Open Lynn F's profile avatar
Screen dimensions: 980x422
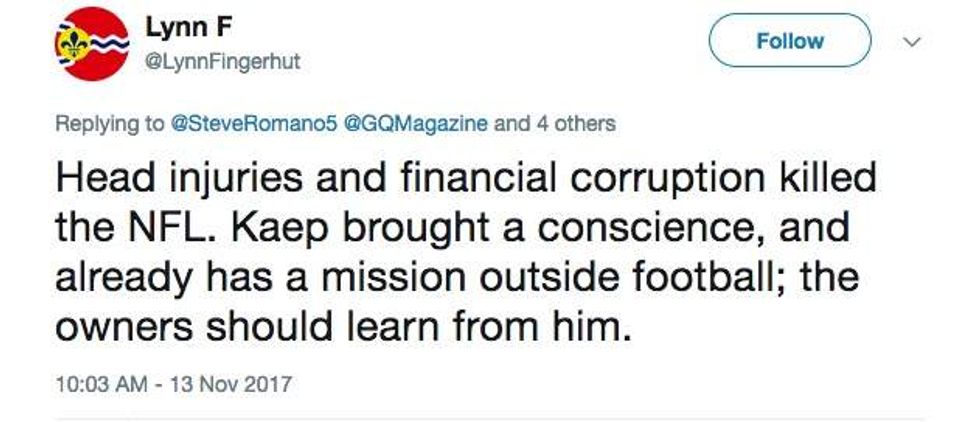pyautogui.click(x=91, y=43)
